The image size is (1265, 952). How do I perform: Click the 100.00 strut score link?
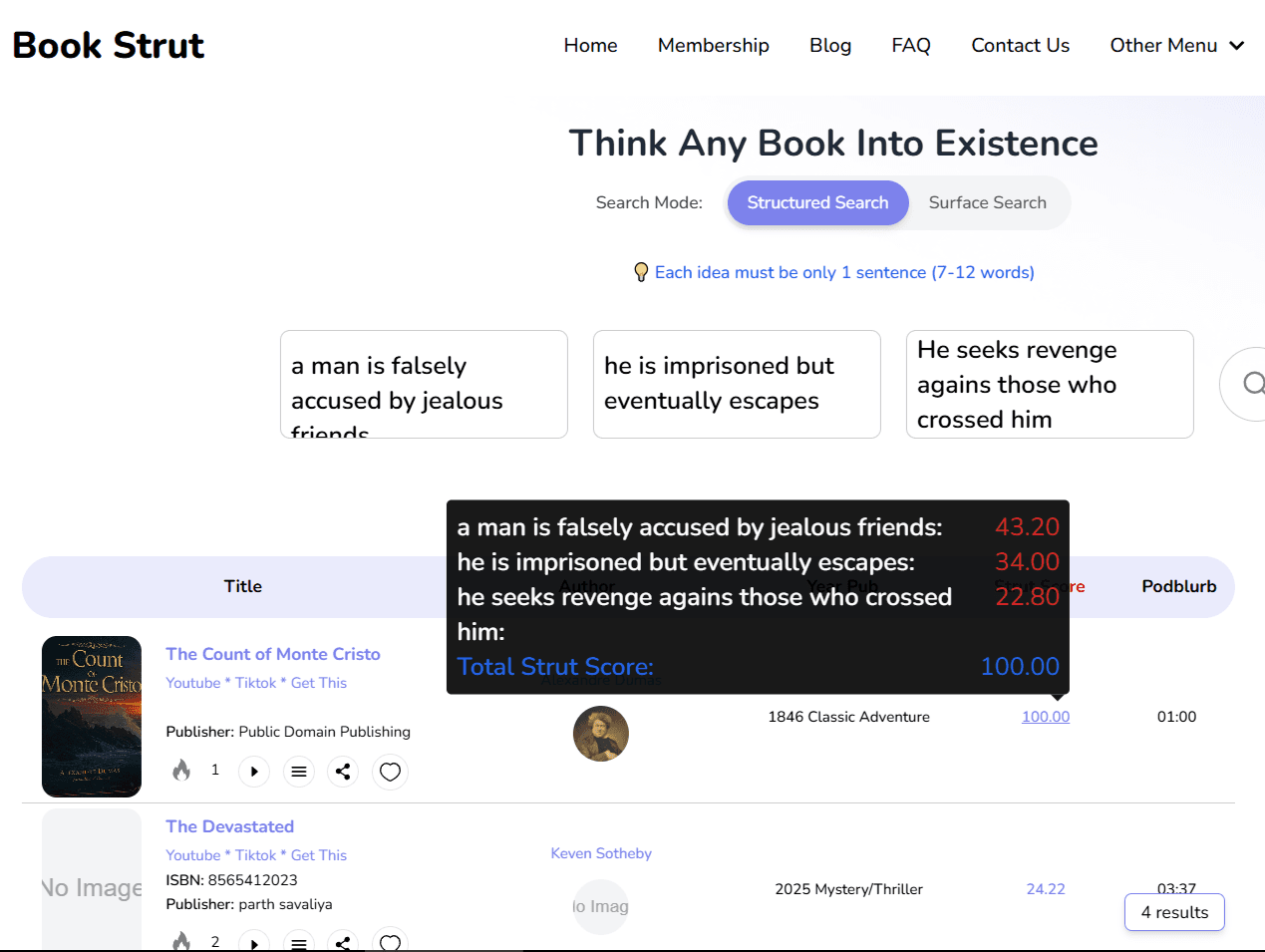1045,717
